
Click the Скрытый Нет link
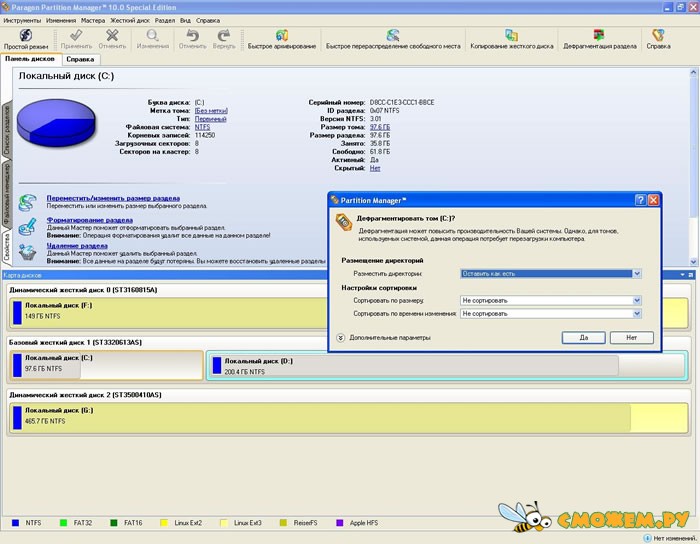pyautogui.click(x=375, y=168)
